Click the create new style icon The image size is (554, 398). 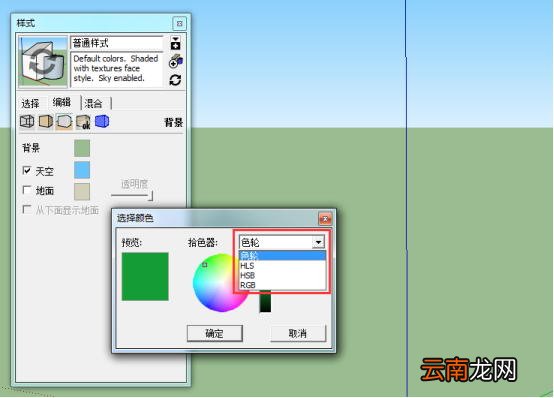pos(176,62)
